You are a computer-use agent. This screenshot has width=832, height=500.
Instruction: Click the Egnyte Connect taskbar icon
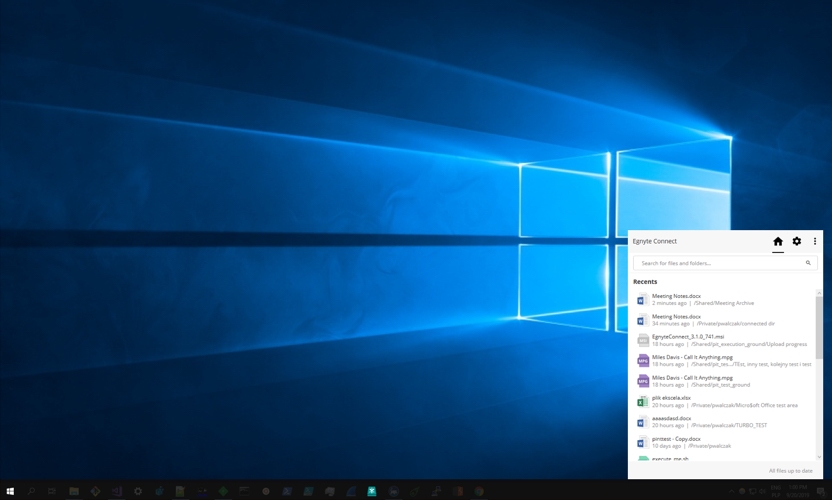(x=371, y=491)
